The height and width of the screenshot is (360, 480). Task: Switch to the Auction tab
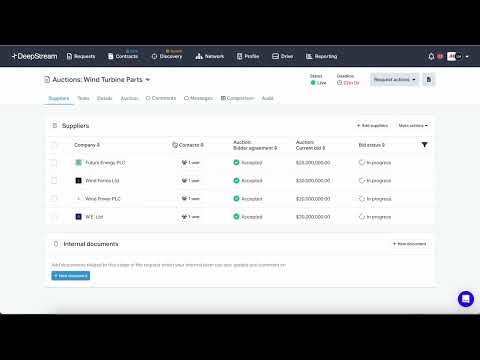pos(129,98)
